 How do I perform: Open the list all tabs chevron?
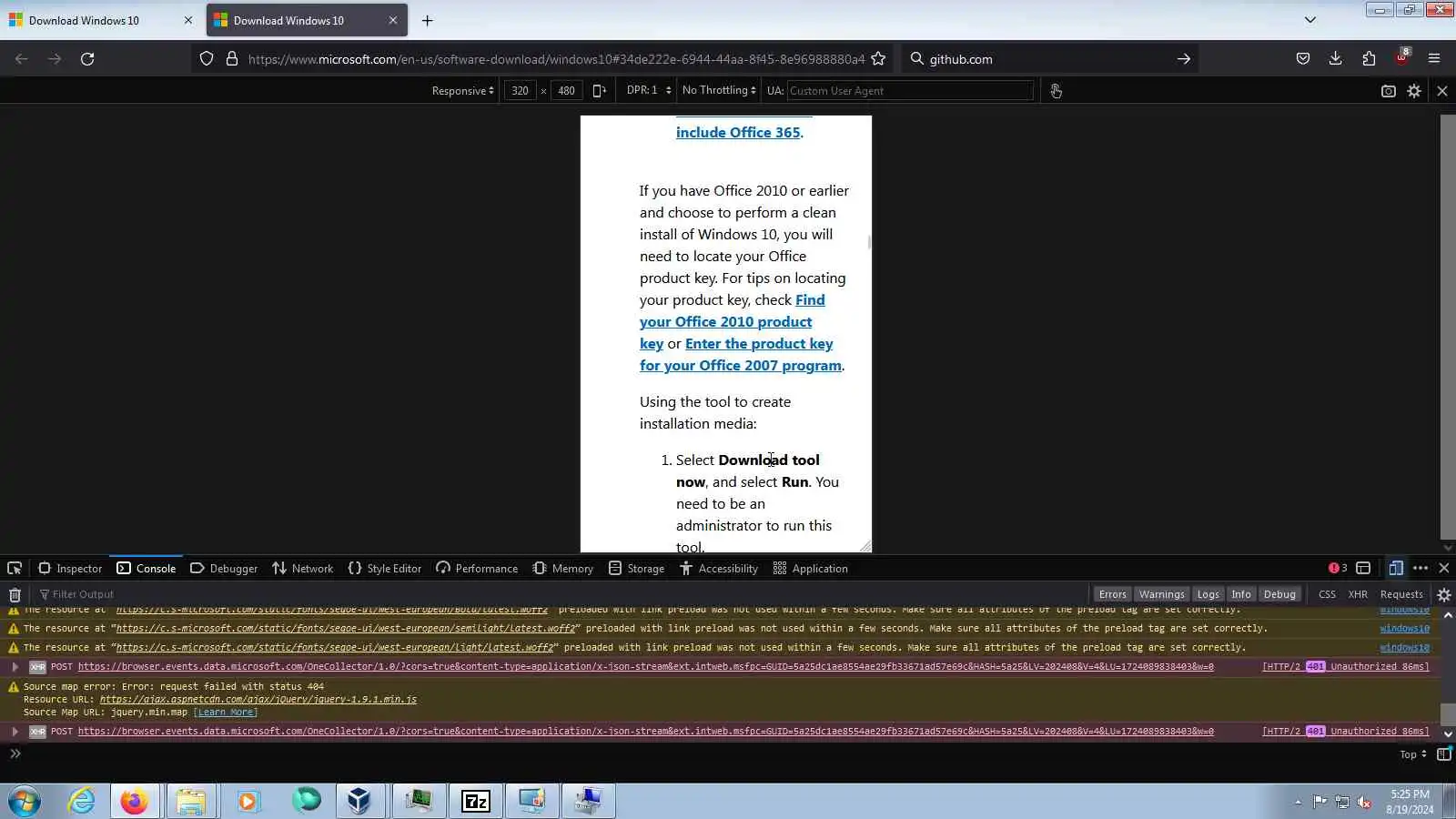click(x=1310, y=20)
